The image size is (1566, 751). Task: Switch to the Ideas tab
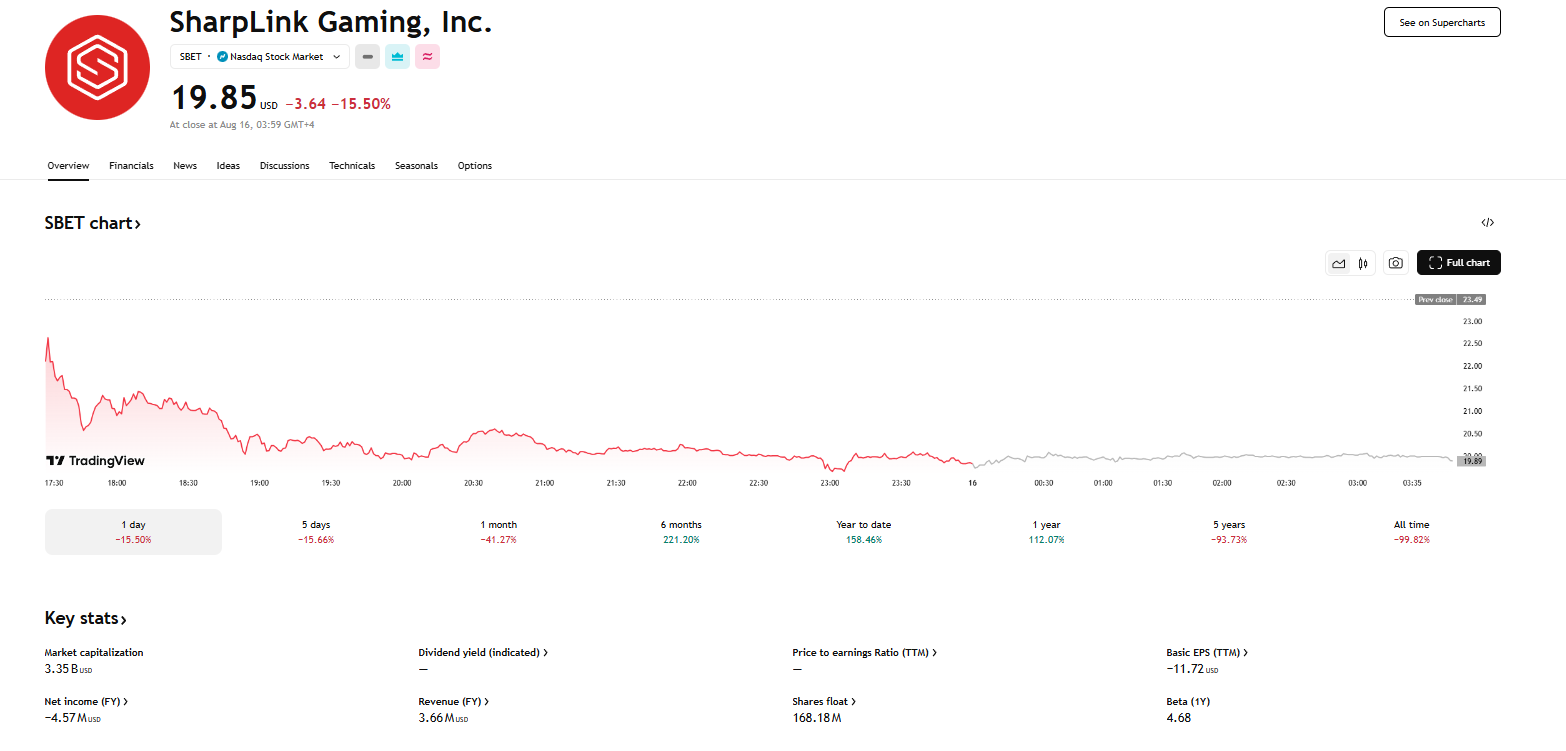[x=228, y=166]
